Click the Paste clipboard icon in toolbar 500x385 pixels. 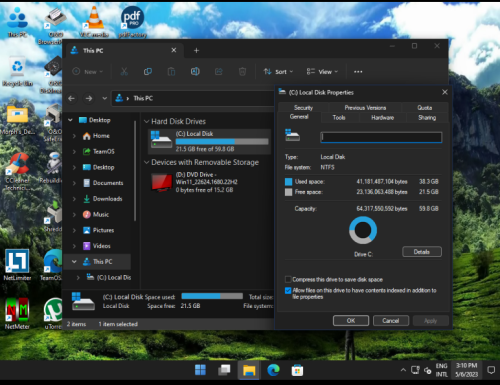tap(171, 71)
